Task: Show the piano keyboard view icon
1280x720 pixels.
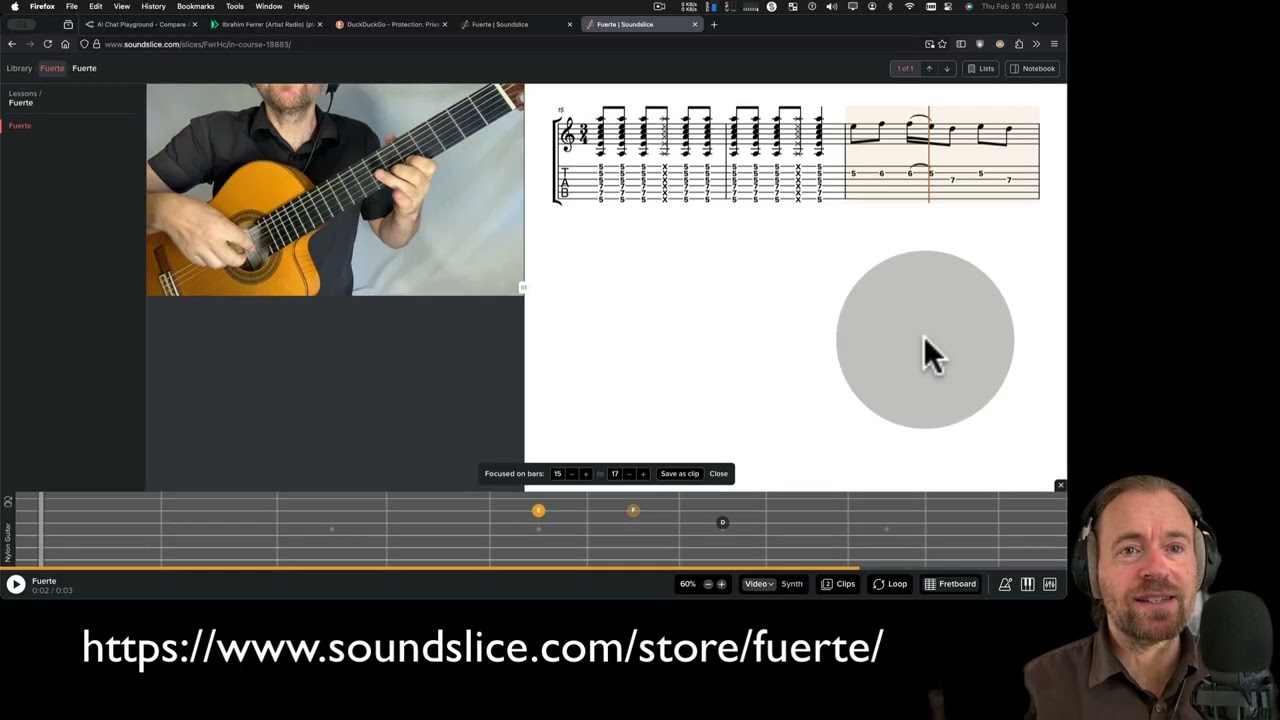Action: pyautogui.click(x=1027, y=584)
